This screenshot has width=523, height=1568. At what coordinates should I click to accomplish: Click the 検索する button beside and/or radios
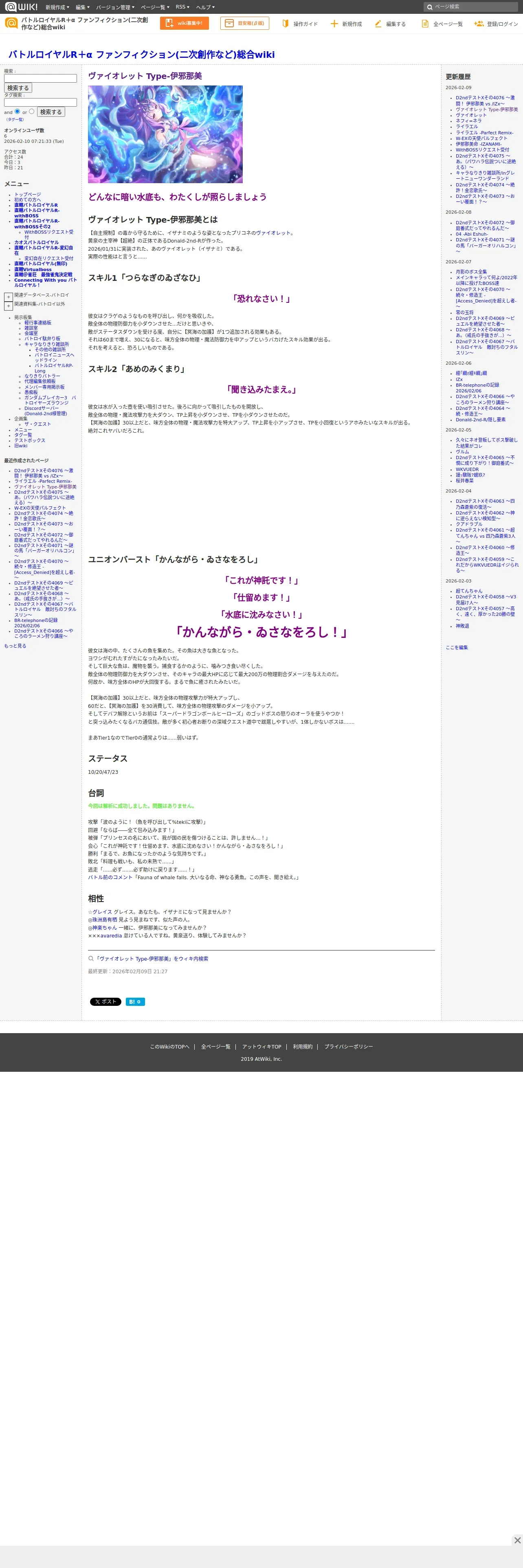[x=51, y=112]
